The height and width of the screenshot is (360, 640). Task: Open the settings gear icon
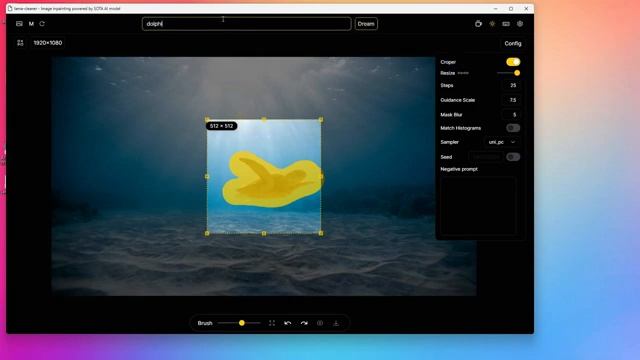point(520,24)
